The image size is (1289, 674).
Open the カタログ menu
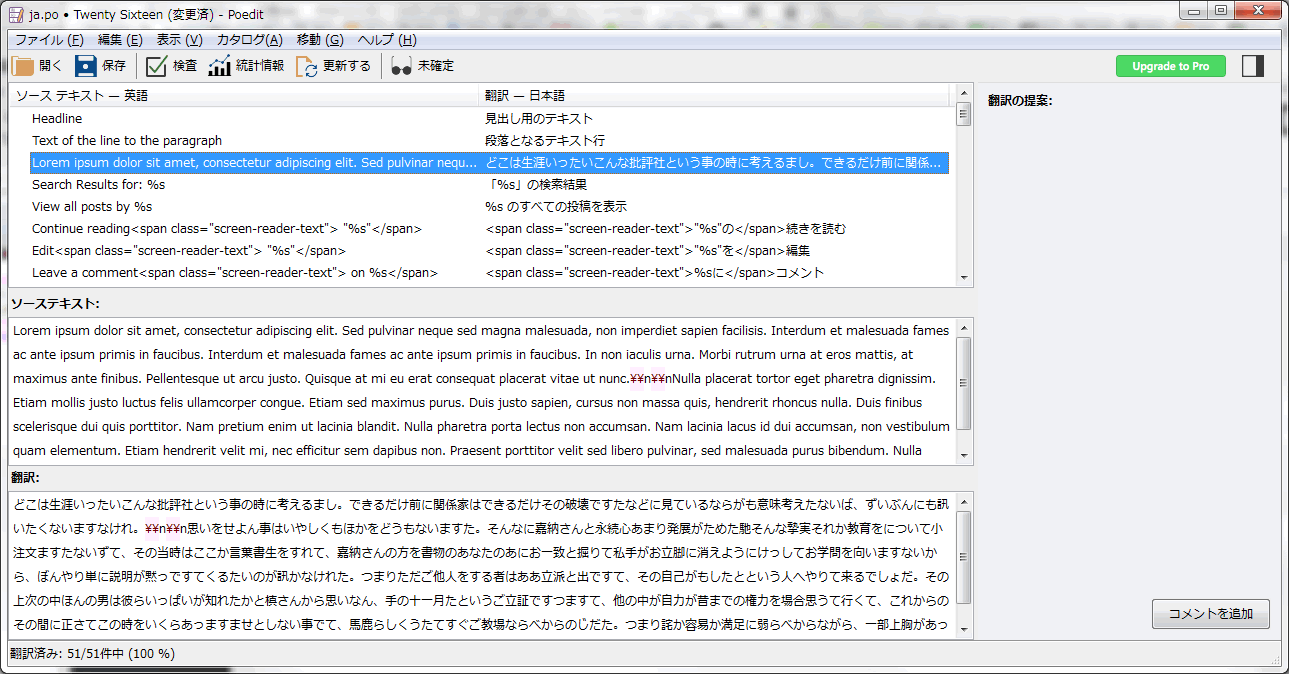[x=246, y=38]
